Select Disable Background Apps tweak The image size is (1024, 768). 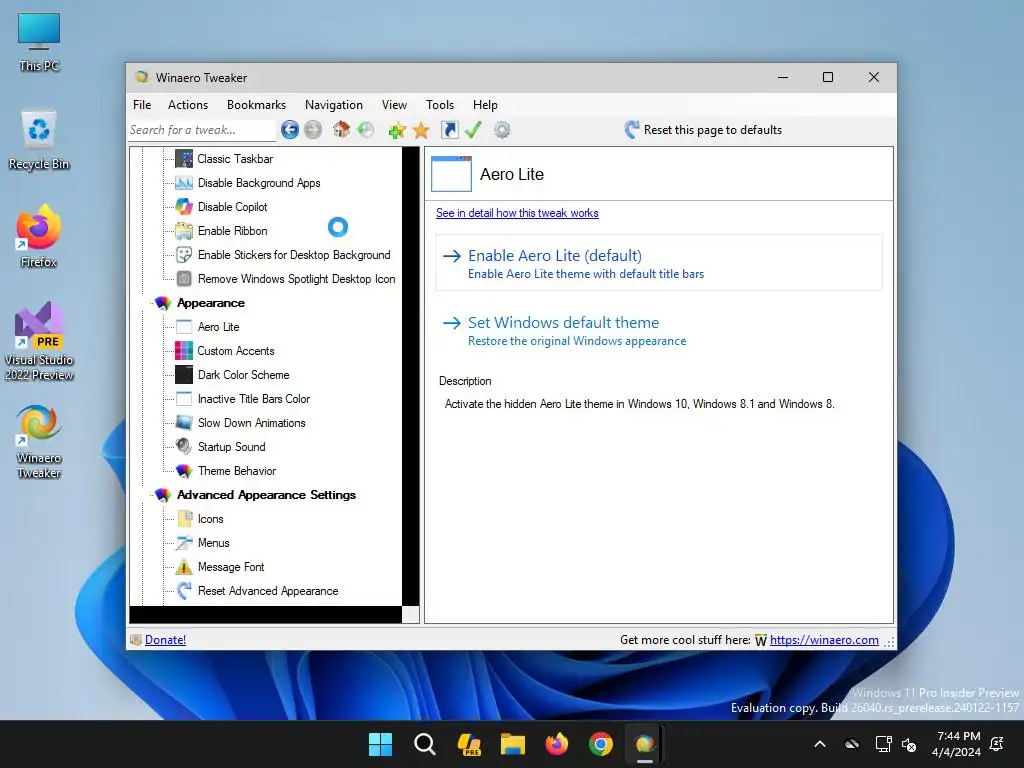coord(259,183)
